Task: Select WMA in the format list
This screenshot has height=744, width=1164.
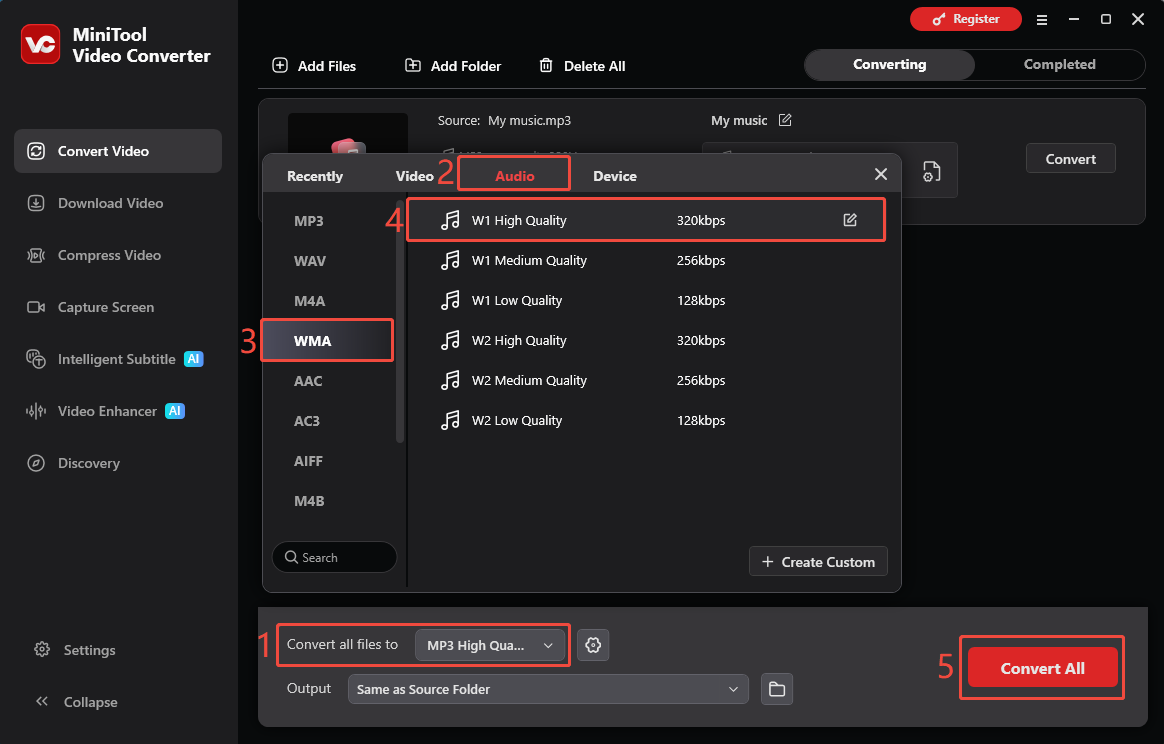Action: 327,341
